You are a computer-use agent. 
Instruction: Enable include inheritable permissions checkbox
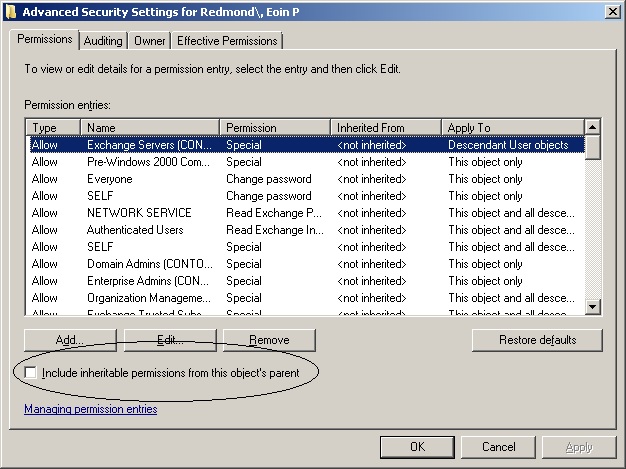coord(31,373)
